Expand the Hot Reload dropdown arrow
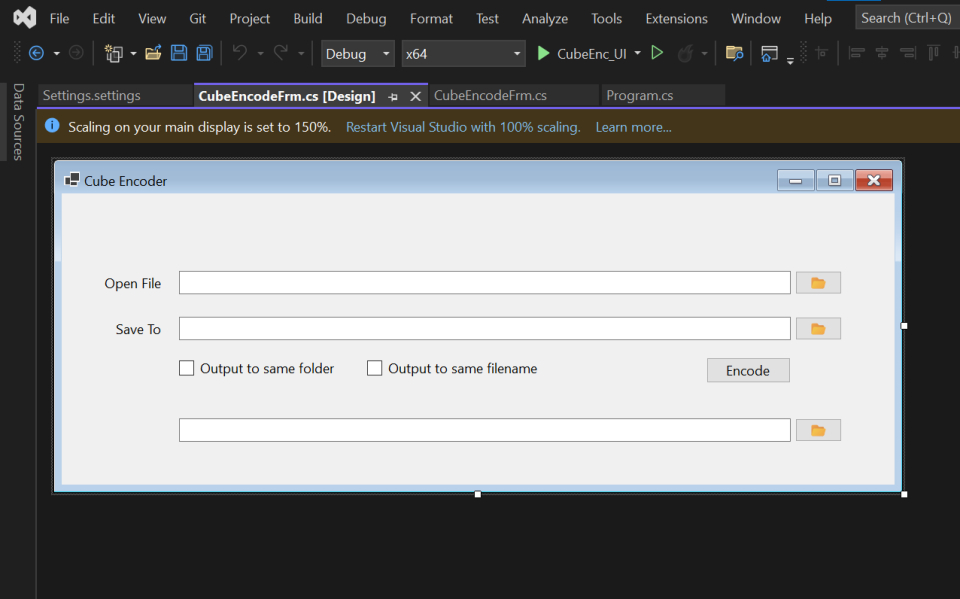Image resolution: width=960 pixels, height=599 pixels. [x=704, y=54]
